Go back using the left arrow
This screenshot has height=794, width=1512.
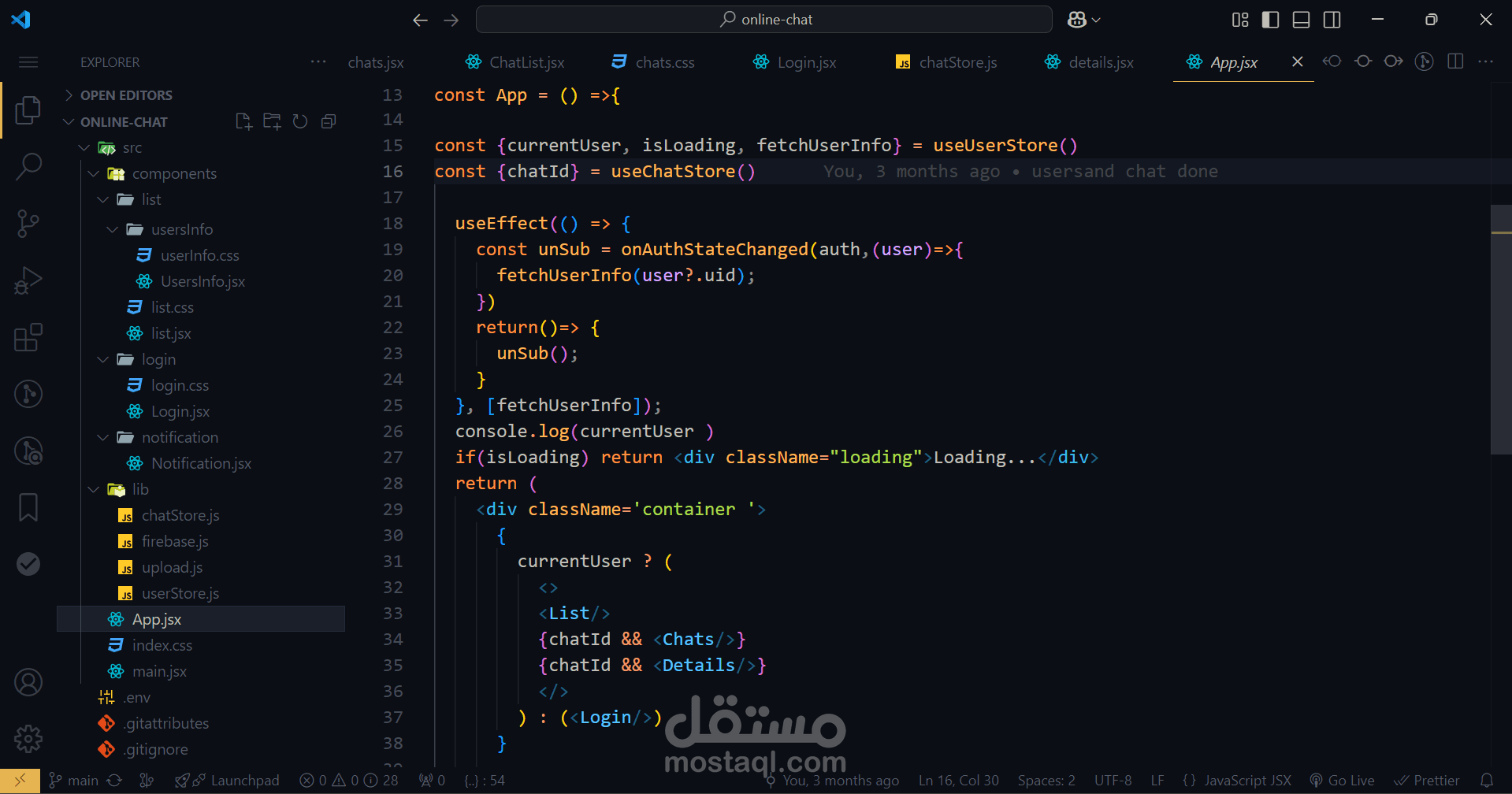[421, 20]
